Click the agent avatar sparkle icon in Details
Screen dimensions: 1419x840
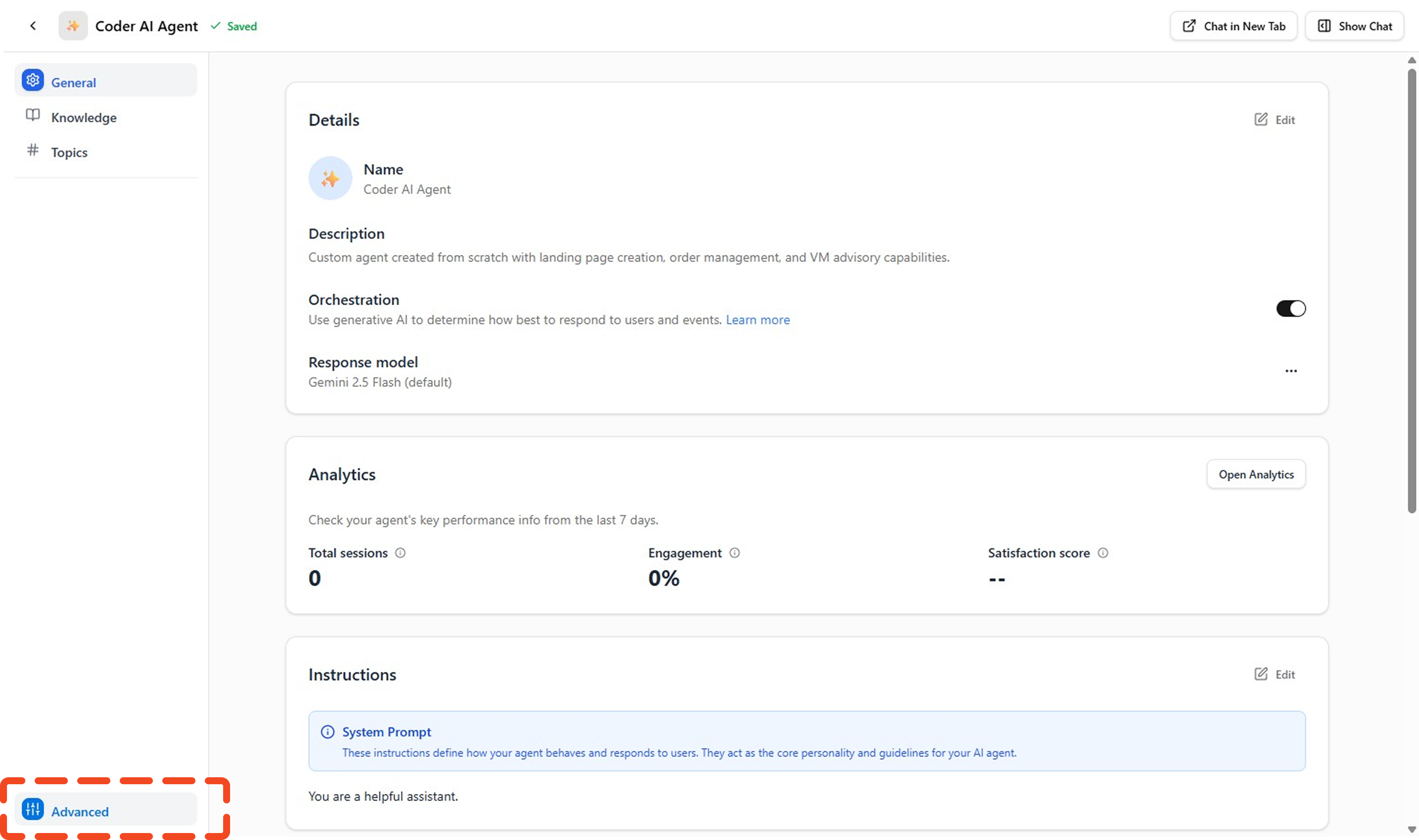330,179
